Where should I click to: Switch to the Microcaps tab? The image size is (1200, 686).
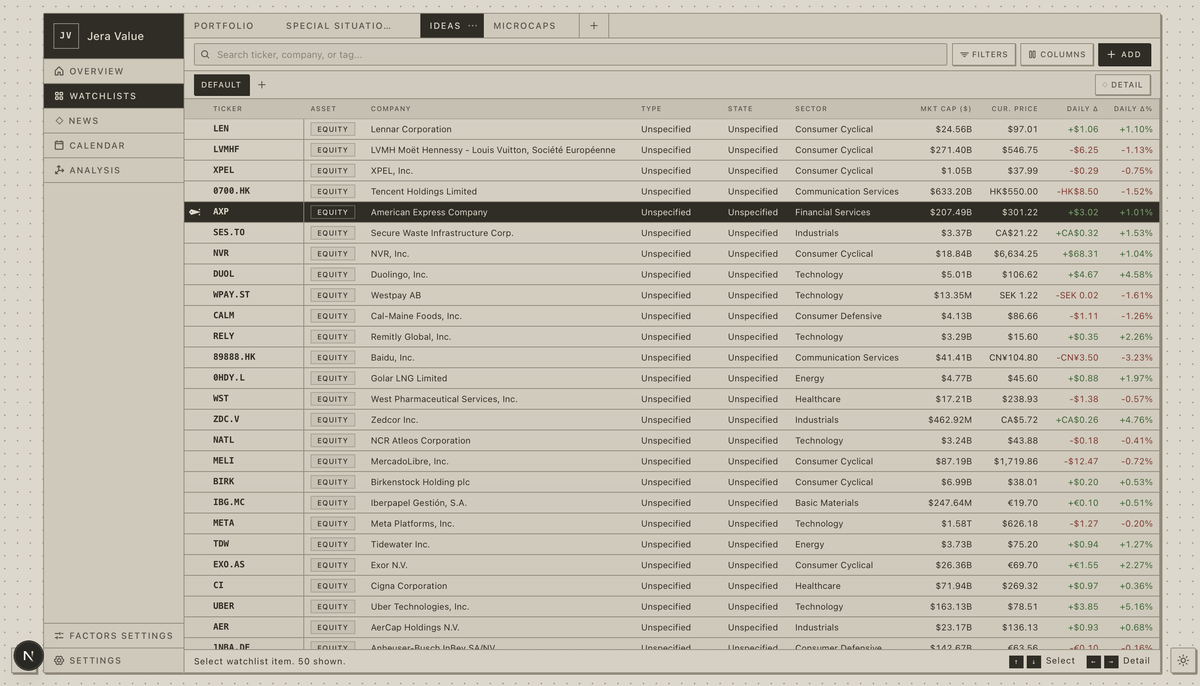click(524, 26)
